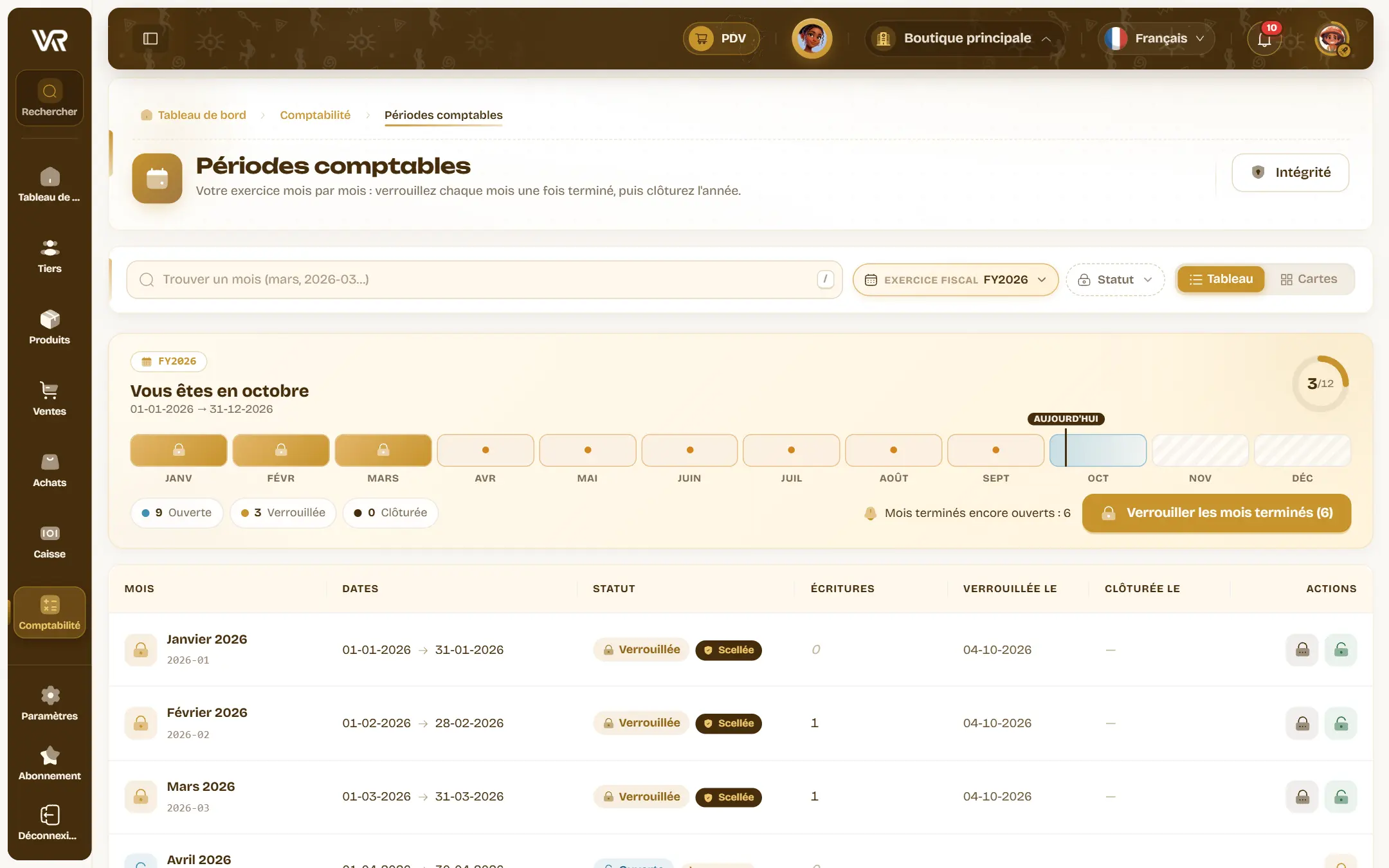
Task: Open Paramètres in the sidebar
Action: [x=50, y=703]
